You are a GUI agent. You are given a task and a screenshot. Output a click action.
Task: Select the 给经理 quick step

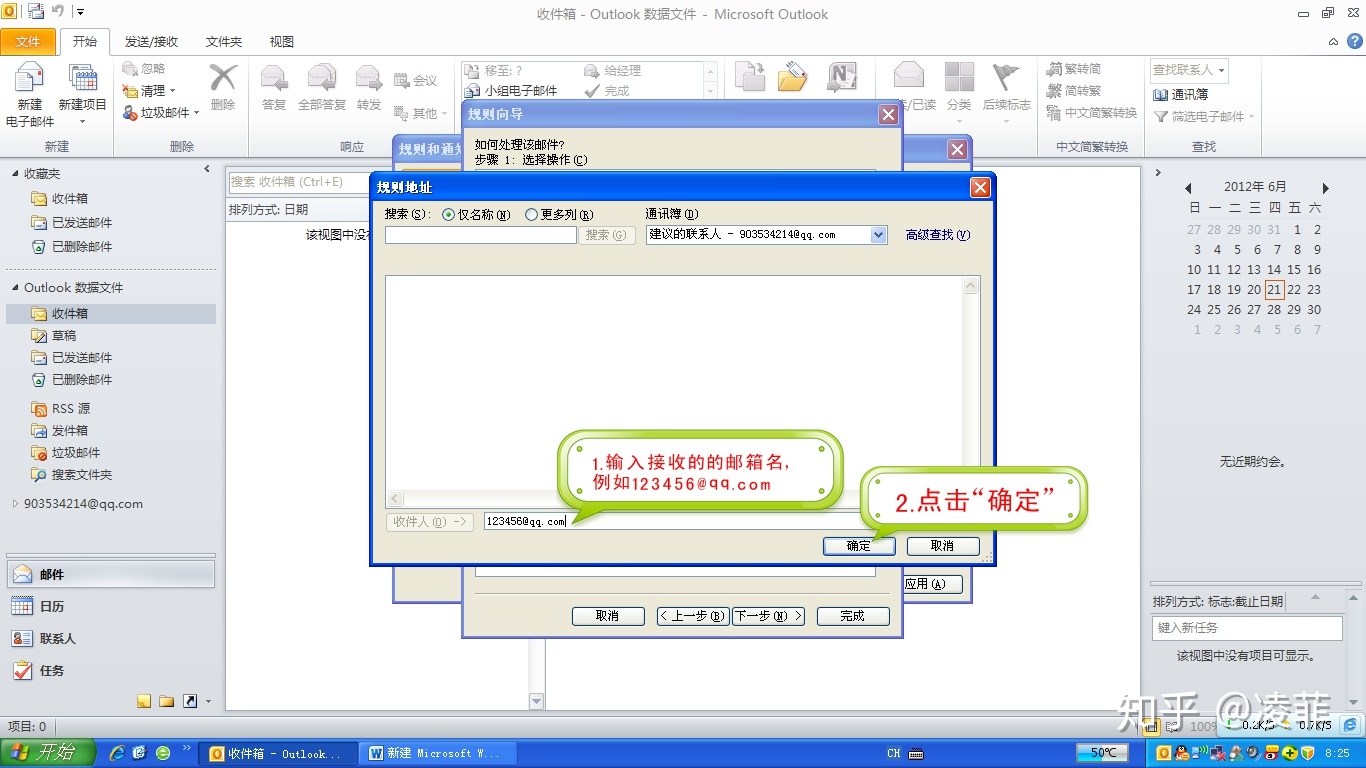pos(612,71)
